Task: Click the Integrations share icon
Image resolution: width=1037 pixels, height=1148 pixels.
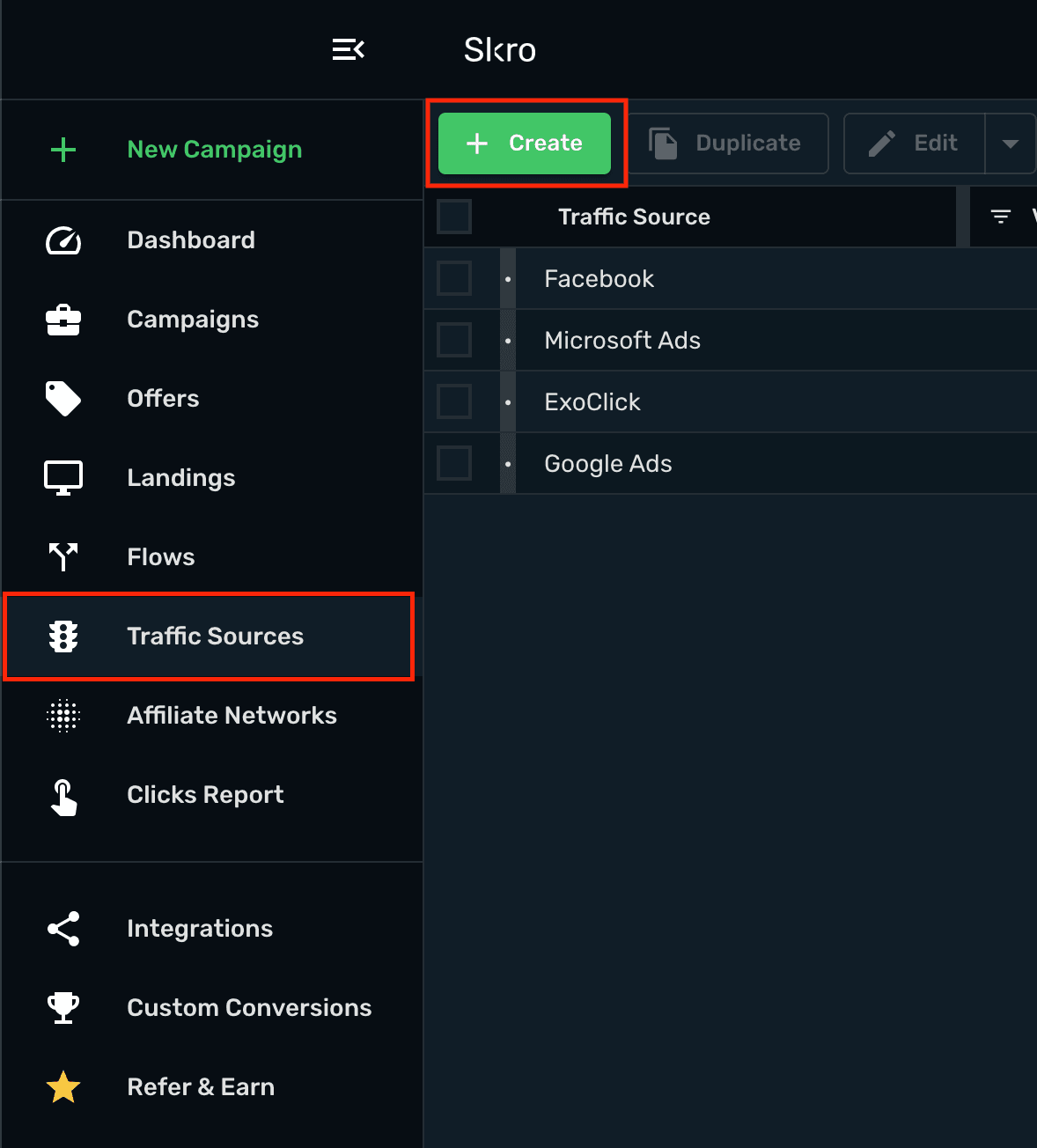Action: 63,929
